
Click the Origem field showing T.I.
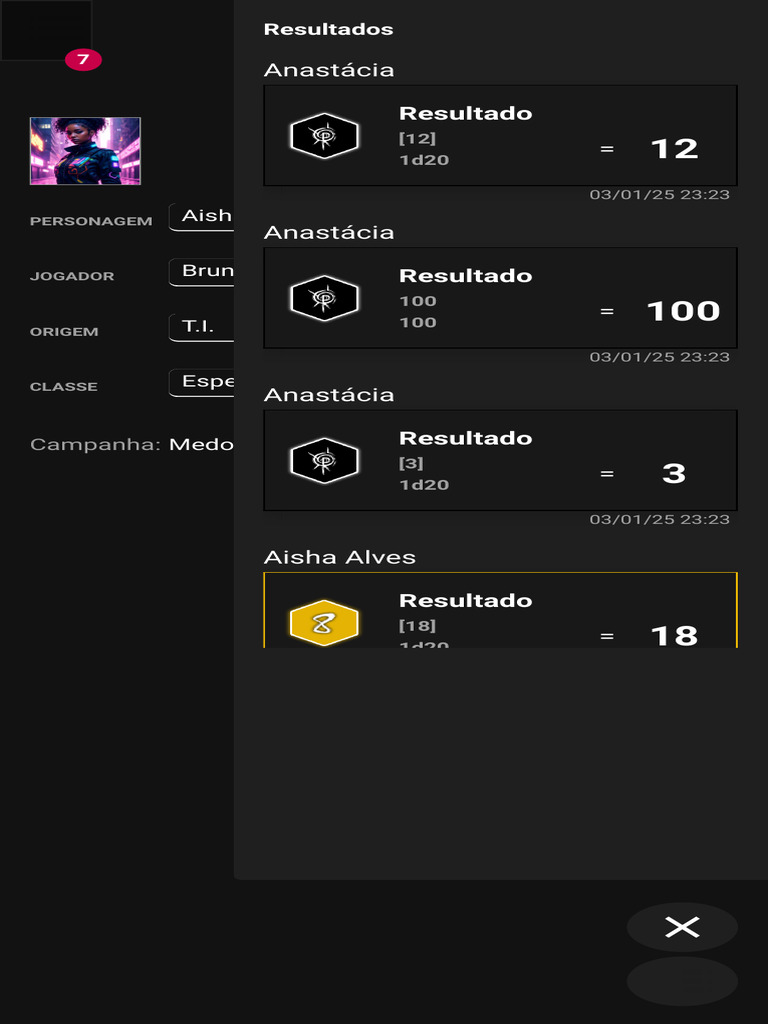(202, 327)
